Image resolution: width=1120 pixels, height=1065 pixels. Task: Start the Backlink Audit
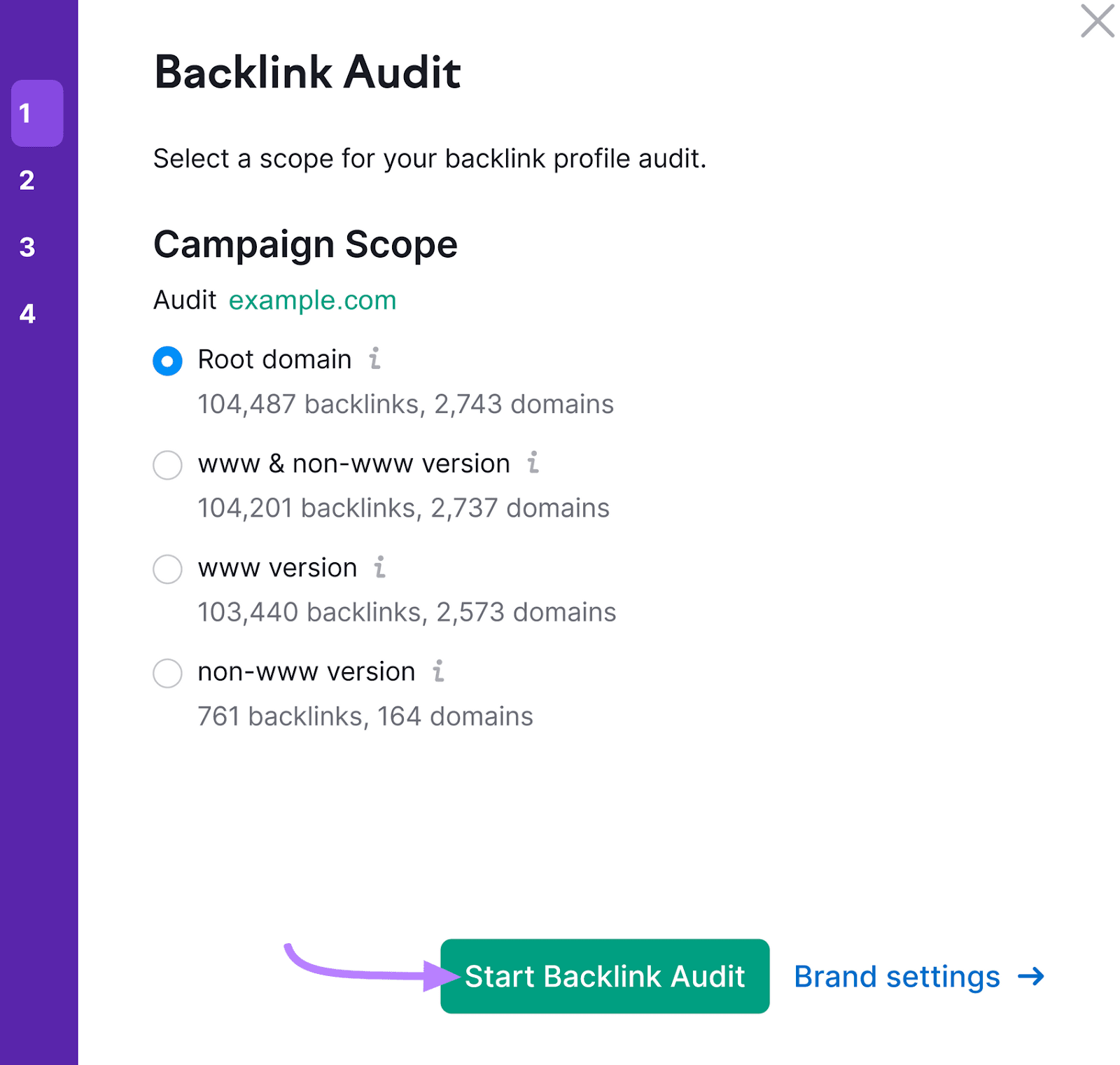click(x=605, y=977)
